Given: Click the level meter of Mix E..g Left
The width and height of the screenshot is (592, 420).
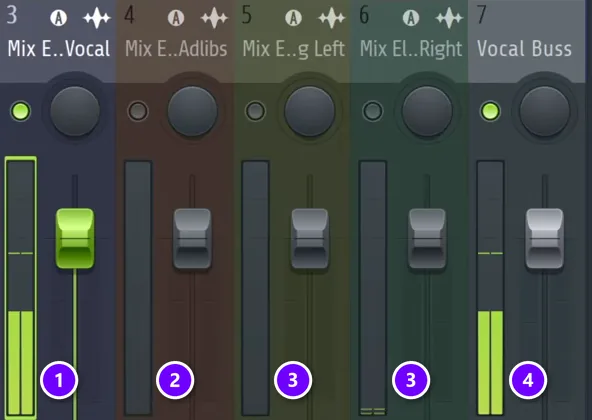Looking at the screenshot, I should click(x=256, y=288).
